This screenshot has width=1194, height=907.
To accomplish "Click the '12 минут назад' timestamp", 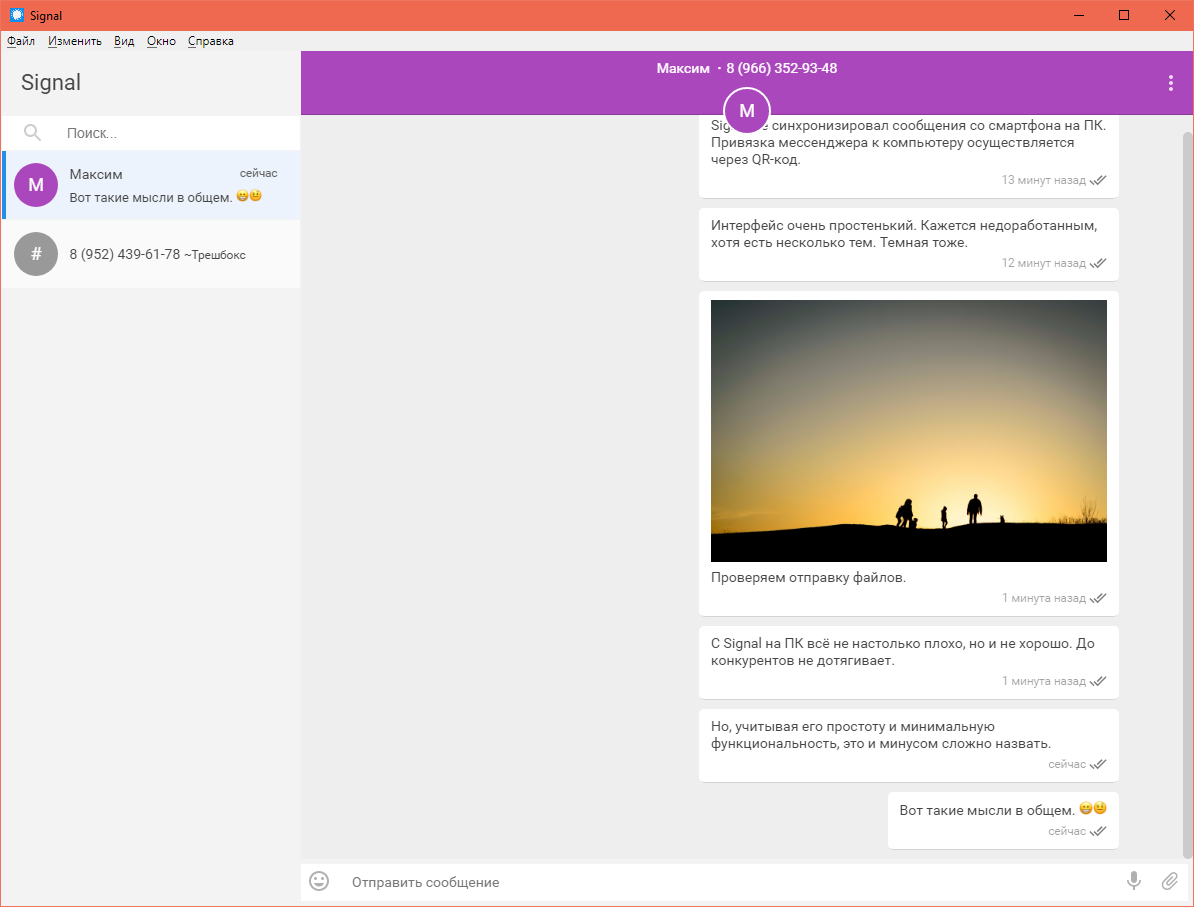I will 1043,263.
